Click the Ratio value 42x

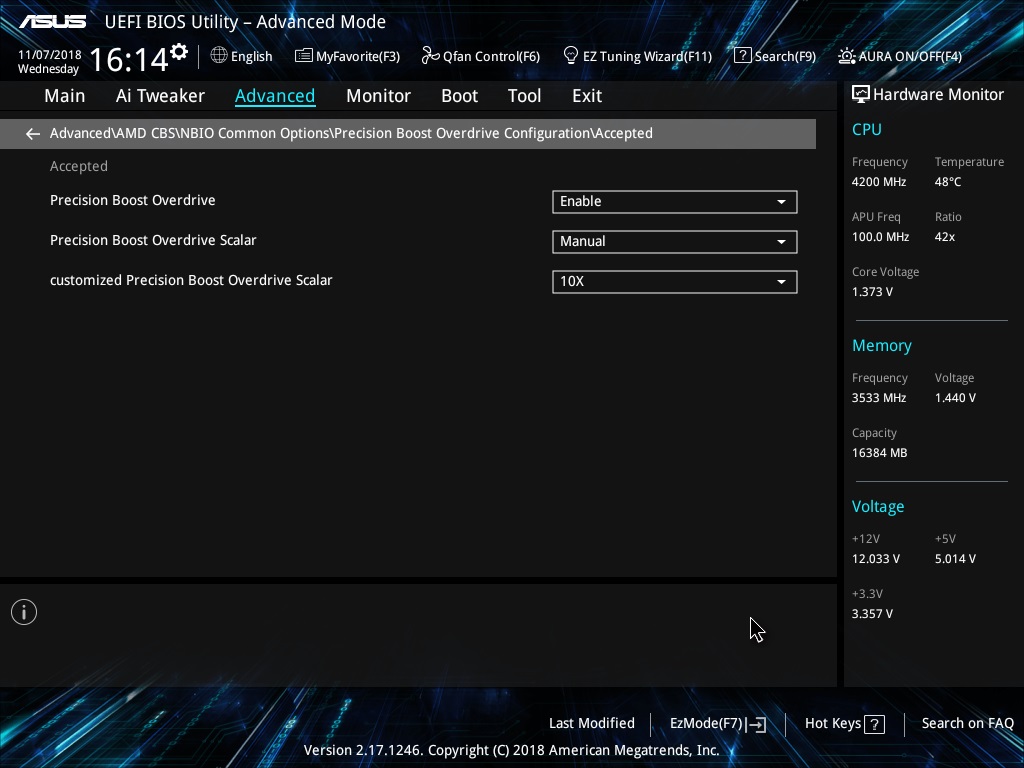tap(944, 237)
